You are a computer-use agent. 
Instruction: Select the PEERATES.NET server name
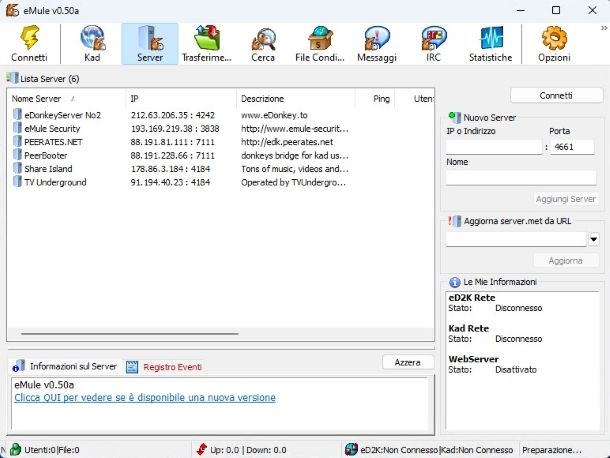pos(53,142)
